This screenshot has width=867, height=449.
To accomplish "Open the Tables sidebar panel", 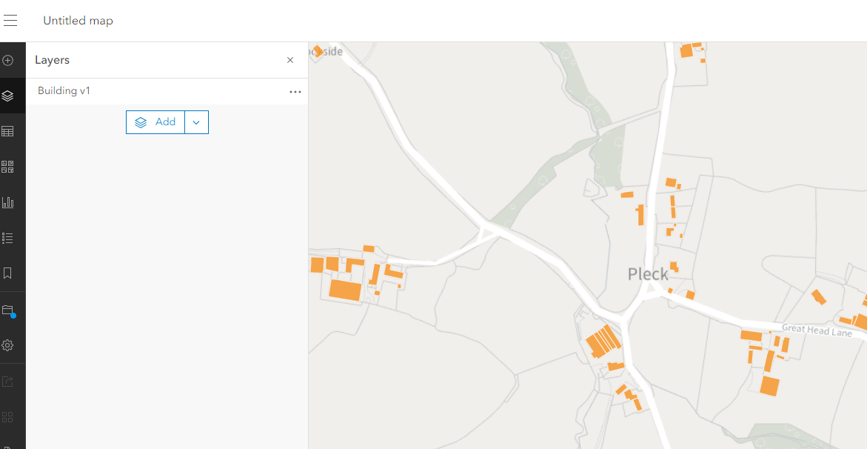I will (x=8, y=132).
